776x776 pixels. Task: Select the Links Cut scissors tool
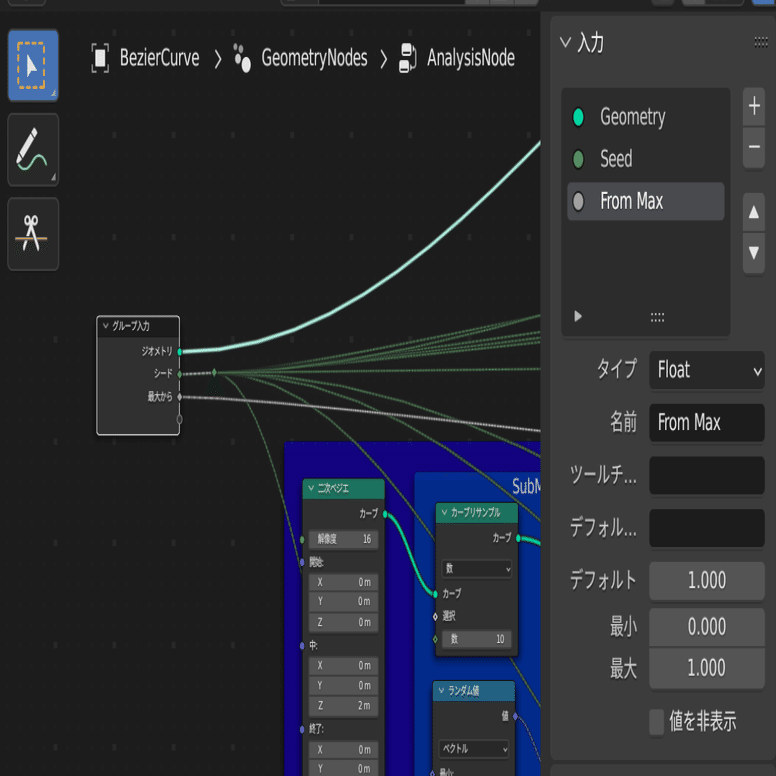(33, 234)
